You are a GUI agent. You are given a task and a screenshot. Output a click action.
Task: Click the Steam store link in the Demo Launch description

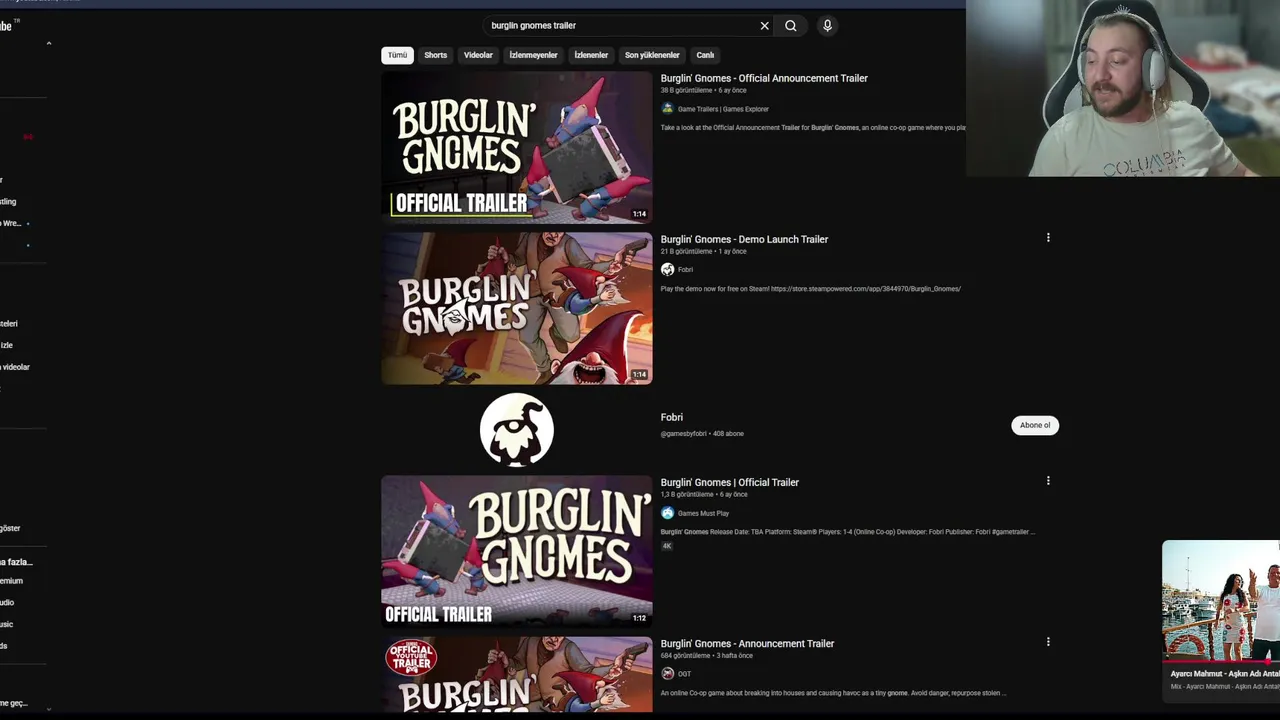coord(866,289)
